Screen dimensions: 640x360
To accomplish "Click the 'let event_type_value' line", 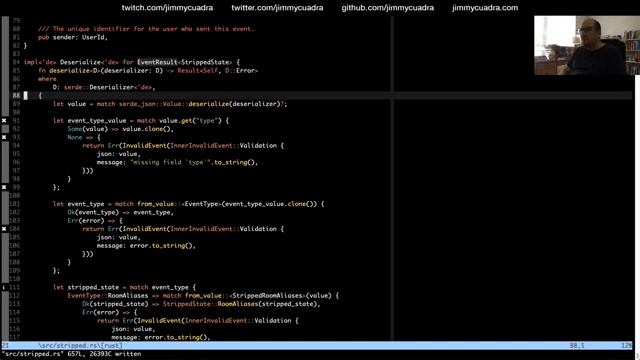I will (141, 120).
